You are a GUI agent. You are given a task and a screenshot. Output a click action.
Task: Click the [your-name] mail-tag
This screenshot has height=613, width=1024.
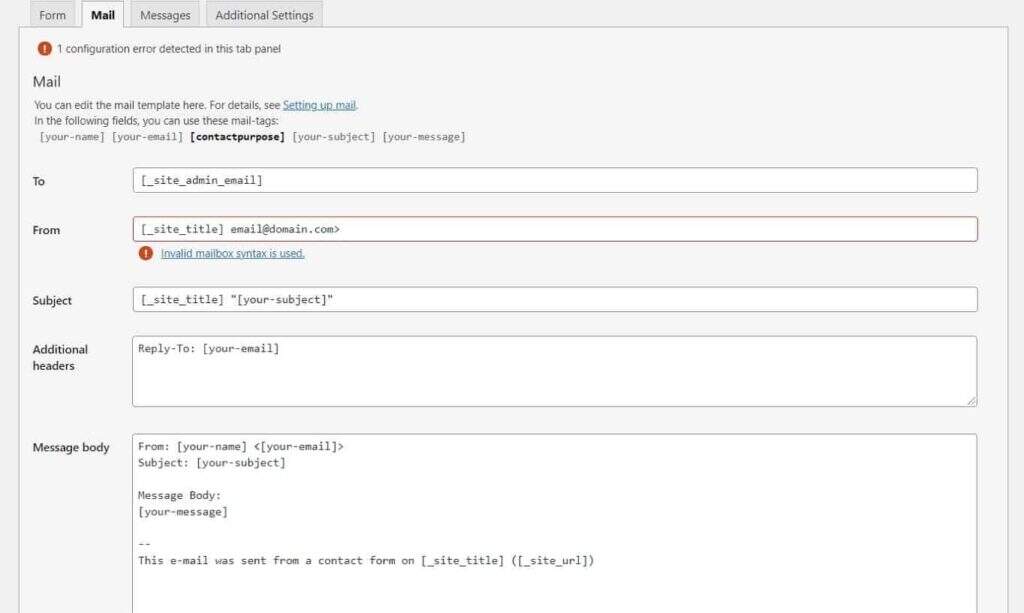pos(72,137)
